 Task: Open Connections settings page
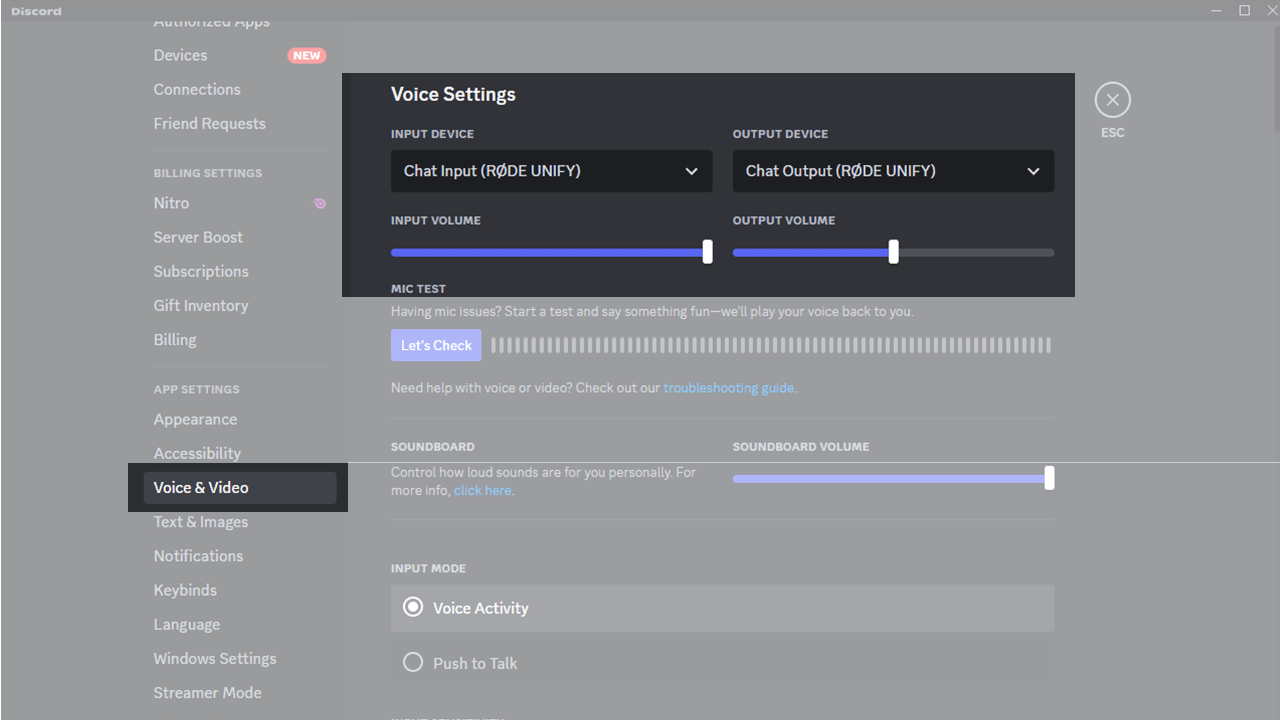tap(197, 89)
